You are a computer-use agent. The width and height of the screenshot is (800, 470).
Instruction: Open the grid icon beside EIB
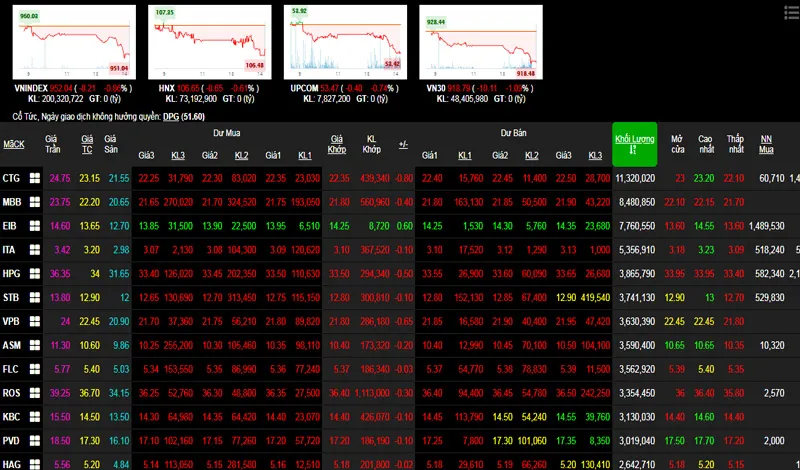(35, 226)
